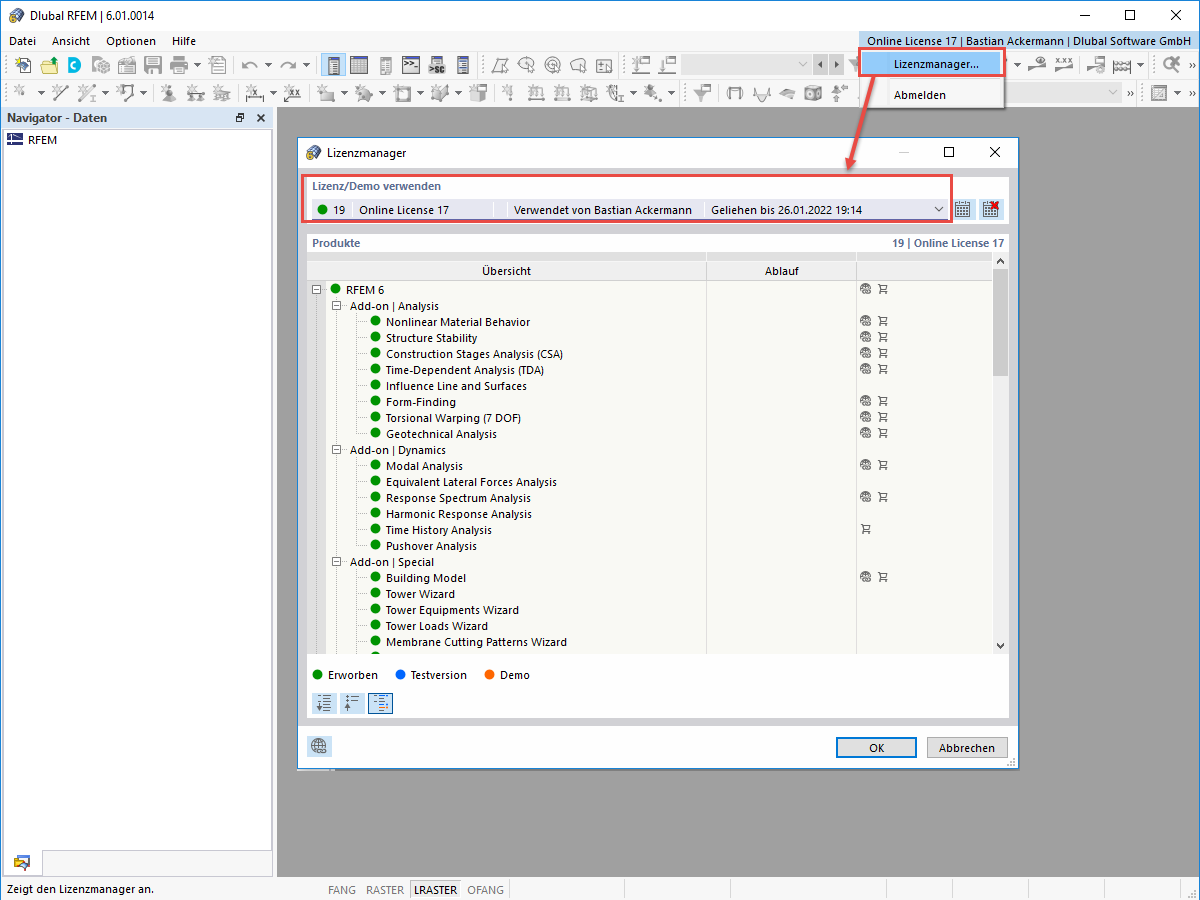Click webshop globe icon for RFEM 6

866,289
